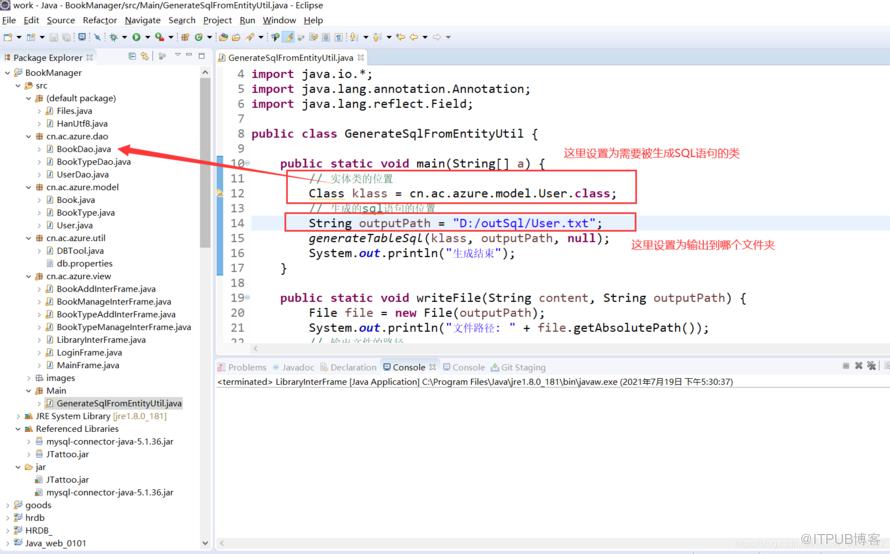Open the Project menu

(217, 20)
